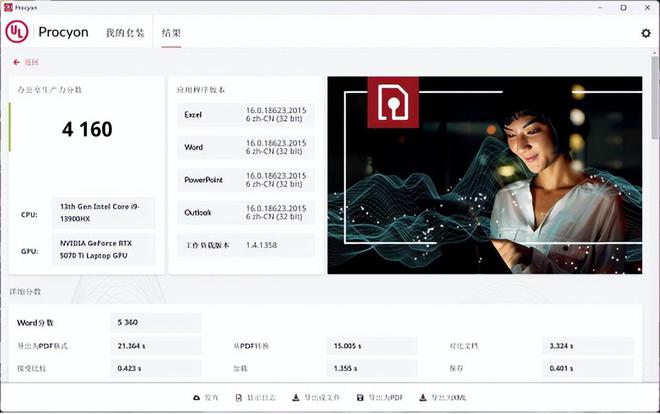Viewport: 660px width, 414px height.
Task: Export result as PDF button
Action: click(380, 398)
